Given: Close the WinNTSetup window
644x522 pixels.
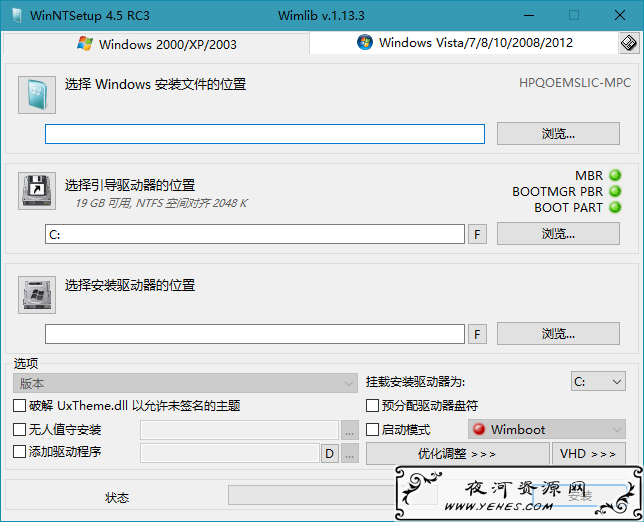Looking at the screenshot, I should pos(620,16).
